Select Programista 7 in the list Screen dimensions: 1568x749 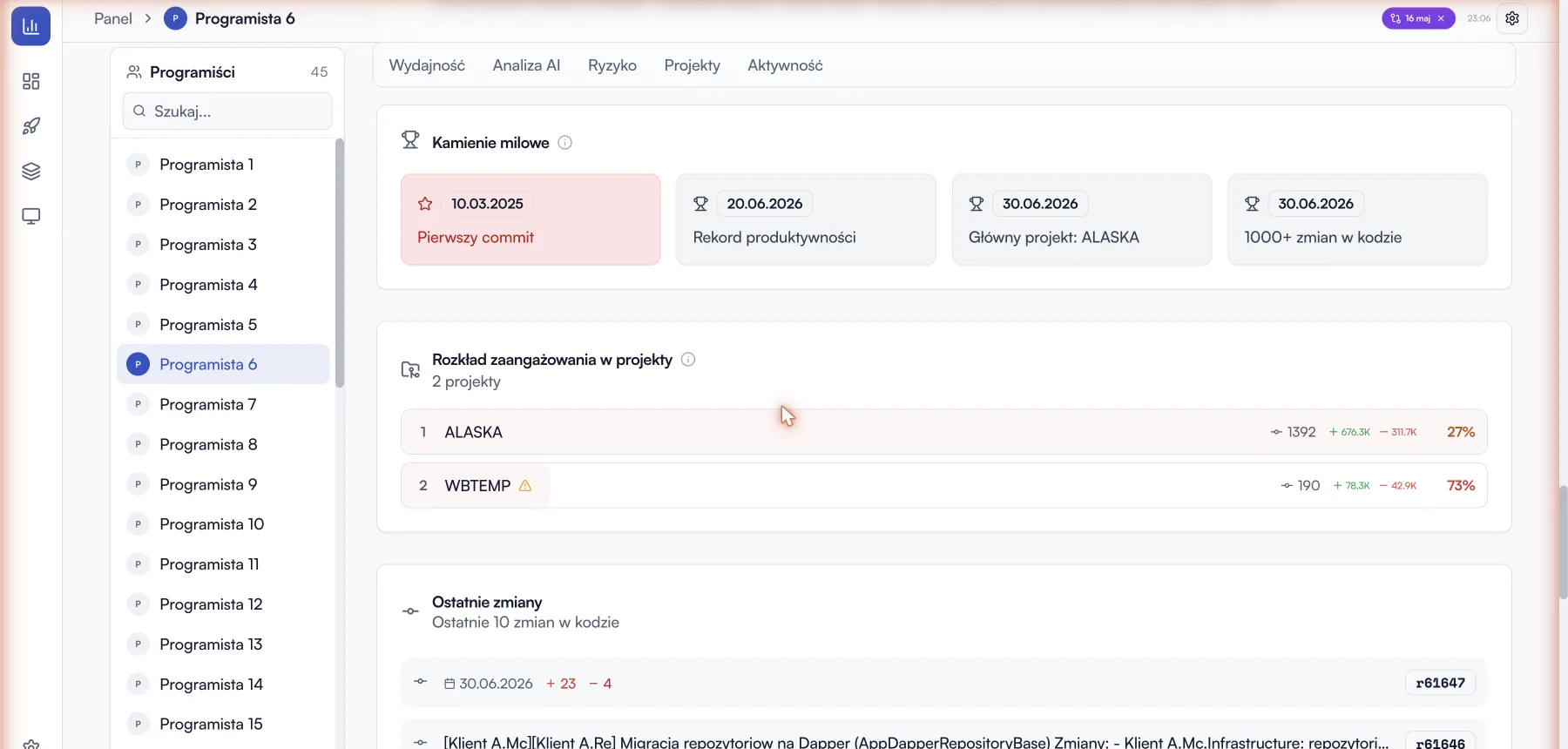224,404
